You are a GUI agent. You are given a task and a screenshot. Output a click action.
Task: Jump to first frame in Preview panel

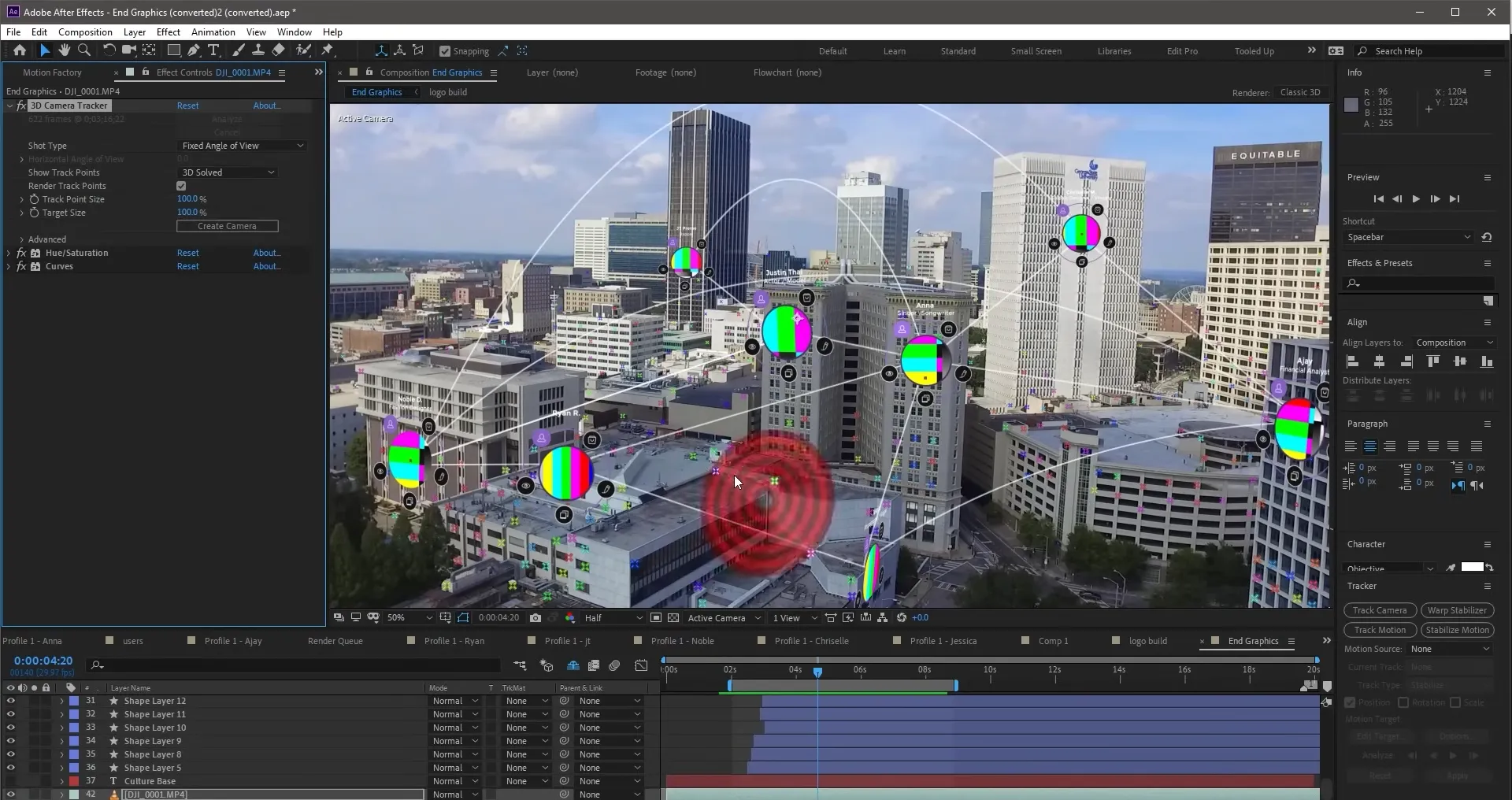pos(1378,199)
